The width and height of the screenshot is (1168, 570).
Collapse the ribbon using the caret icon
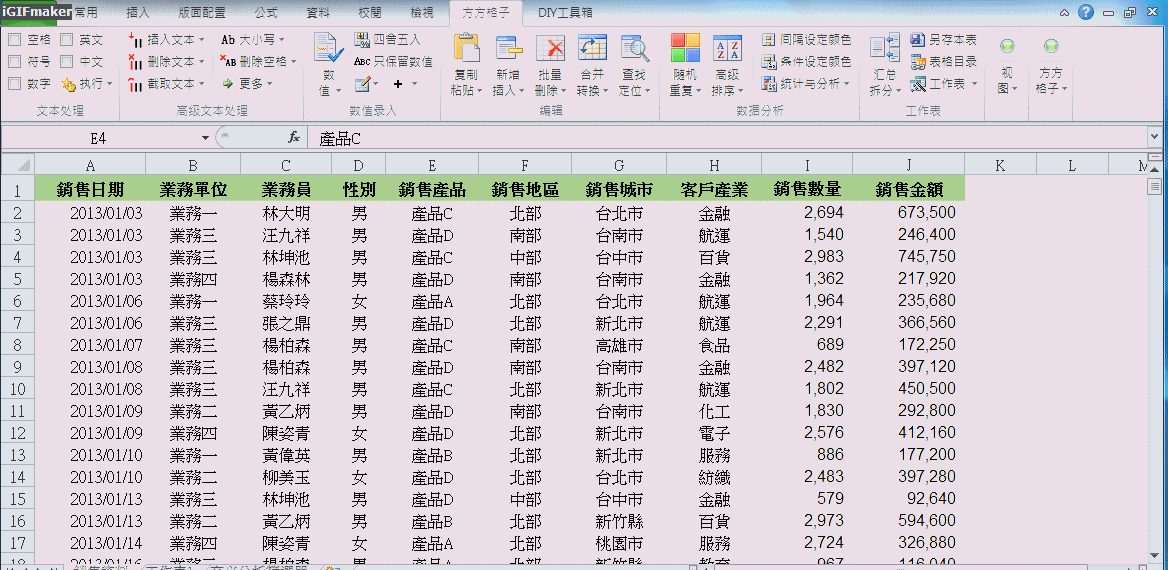coord(1065,13)
